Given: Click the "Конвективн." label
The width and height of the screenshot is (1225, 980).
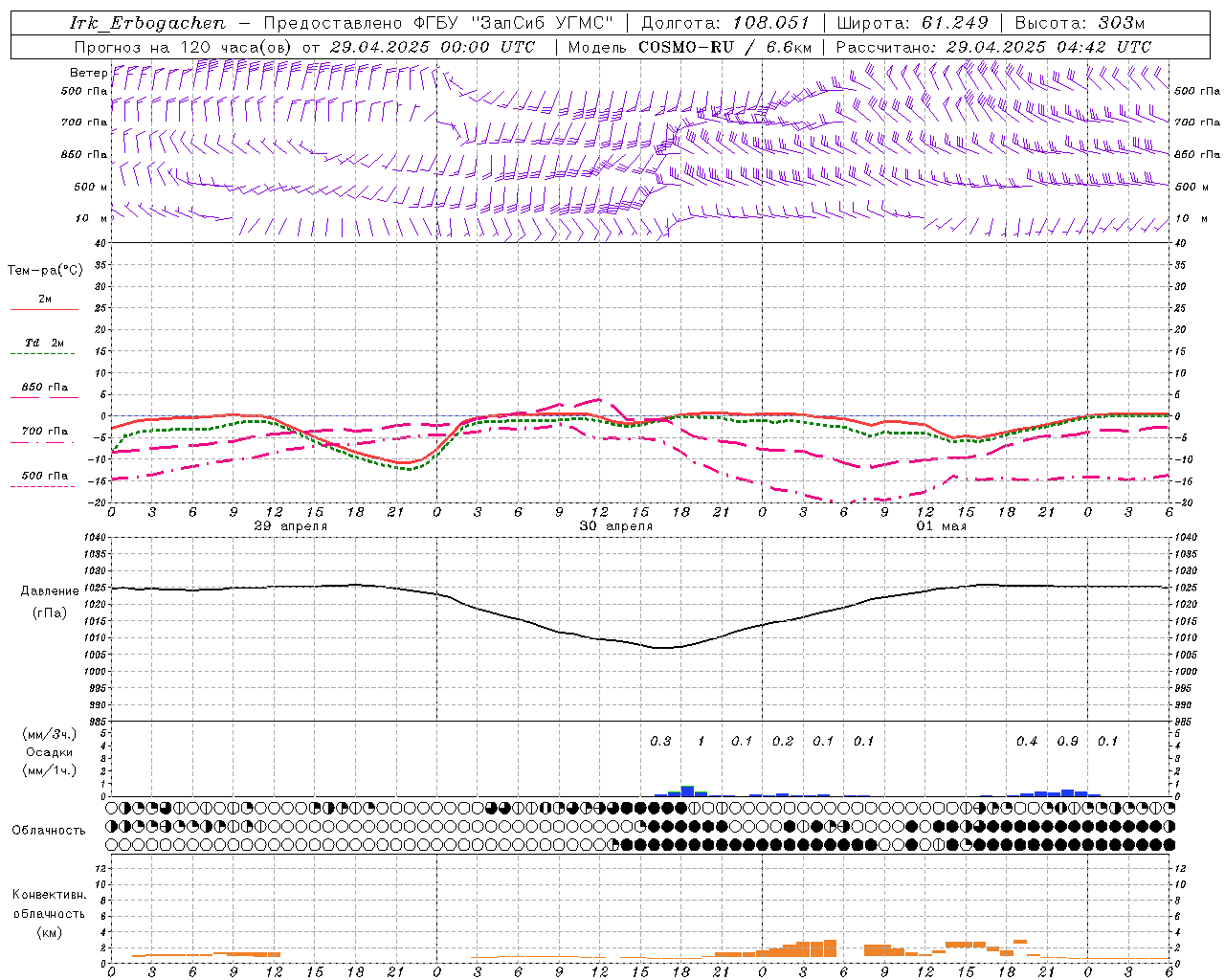Looking at the screenshot, I should 49,895.
